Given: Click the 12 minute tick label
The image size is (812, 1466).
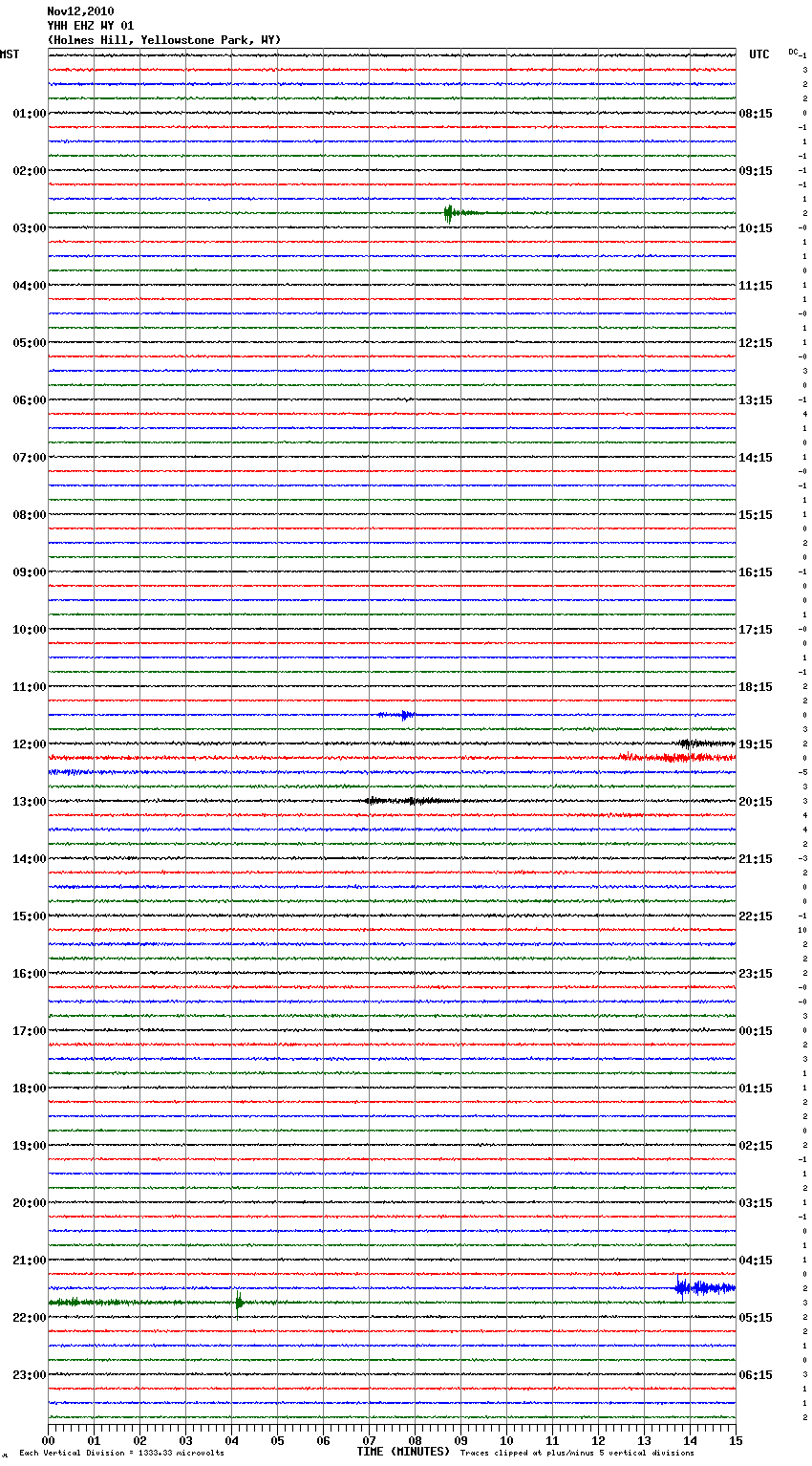Looking at the screenshot, I should (598, 1440).
